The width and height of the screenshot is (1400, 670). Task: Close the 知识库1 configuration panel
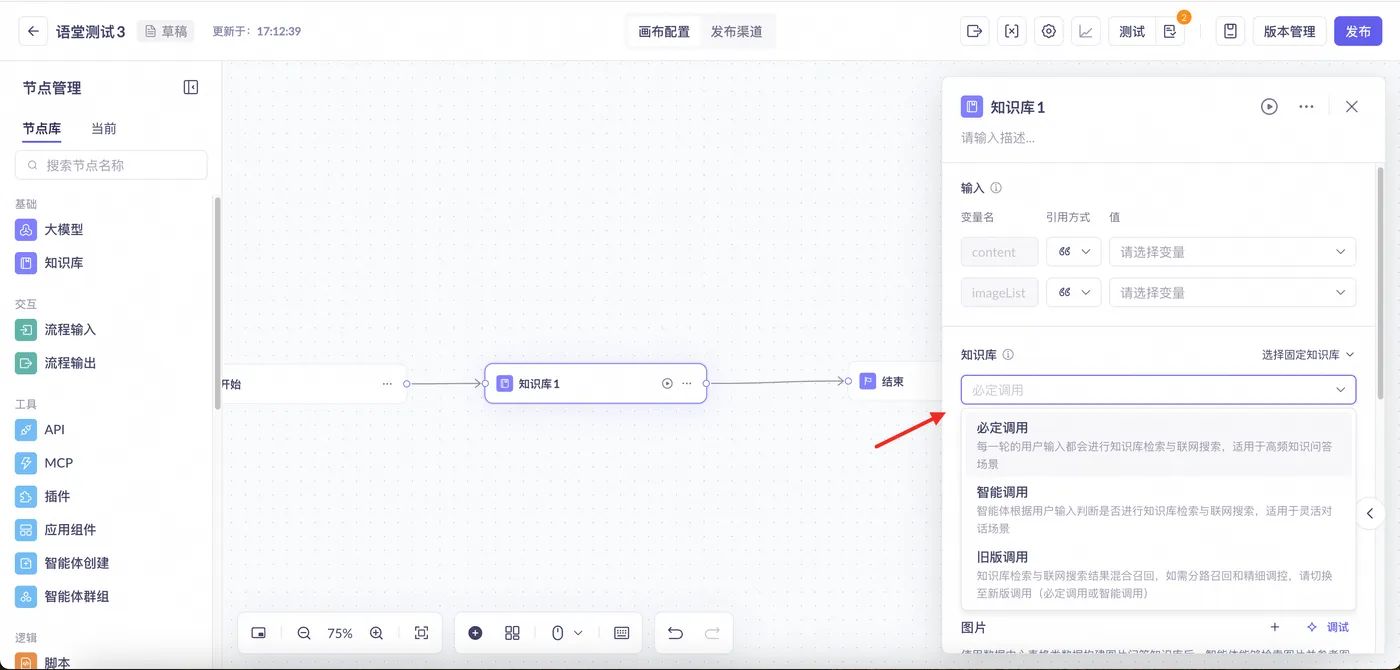coord(1352,106)
